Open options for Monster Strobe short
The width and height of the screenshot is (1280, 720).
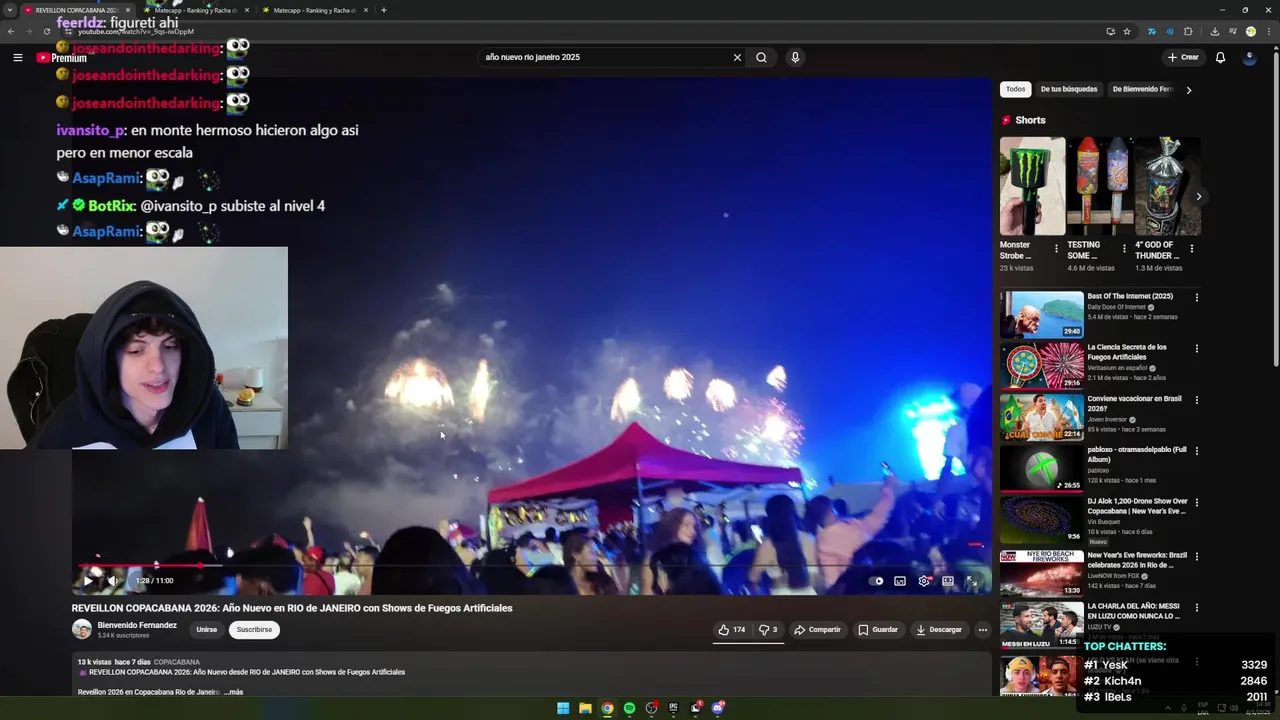[1057, 248]
